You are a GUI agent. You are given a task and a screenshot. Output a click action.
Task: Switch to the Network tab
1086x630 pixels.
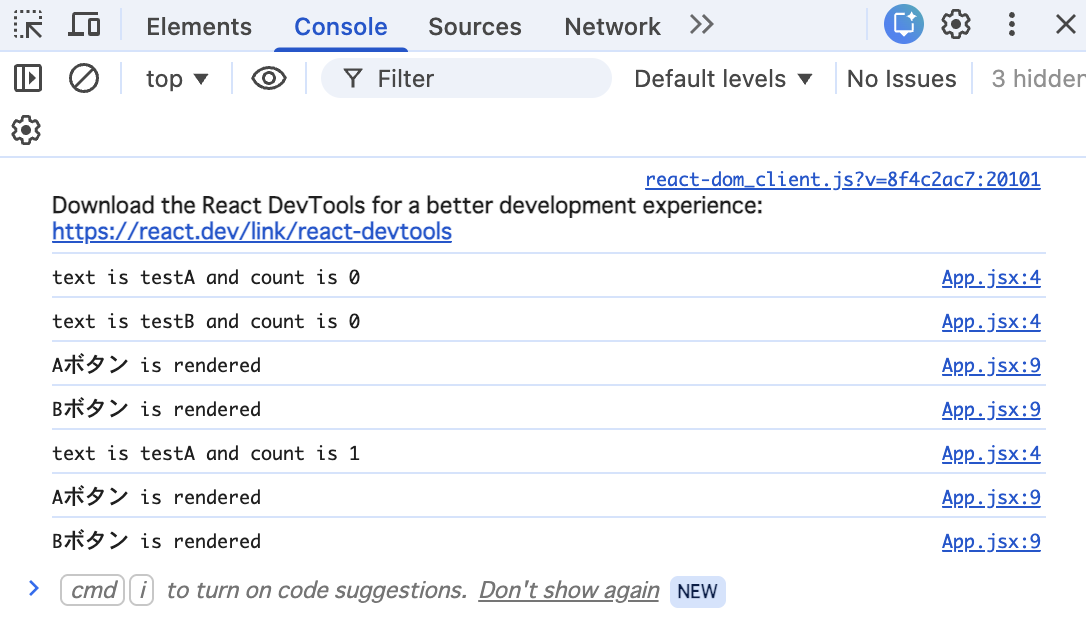coord(612,27)
